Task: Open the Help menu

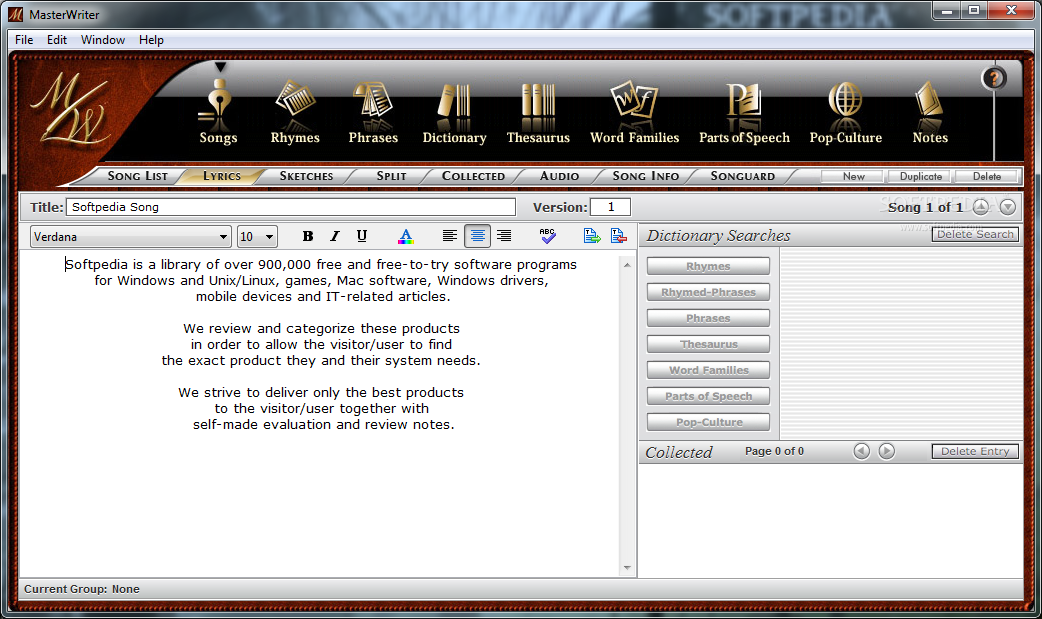Action: (151, 40)
